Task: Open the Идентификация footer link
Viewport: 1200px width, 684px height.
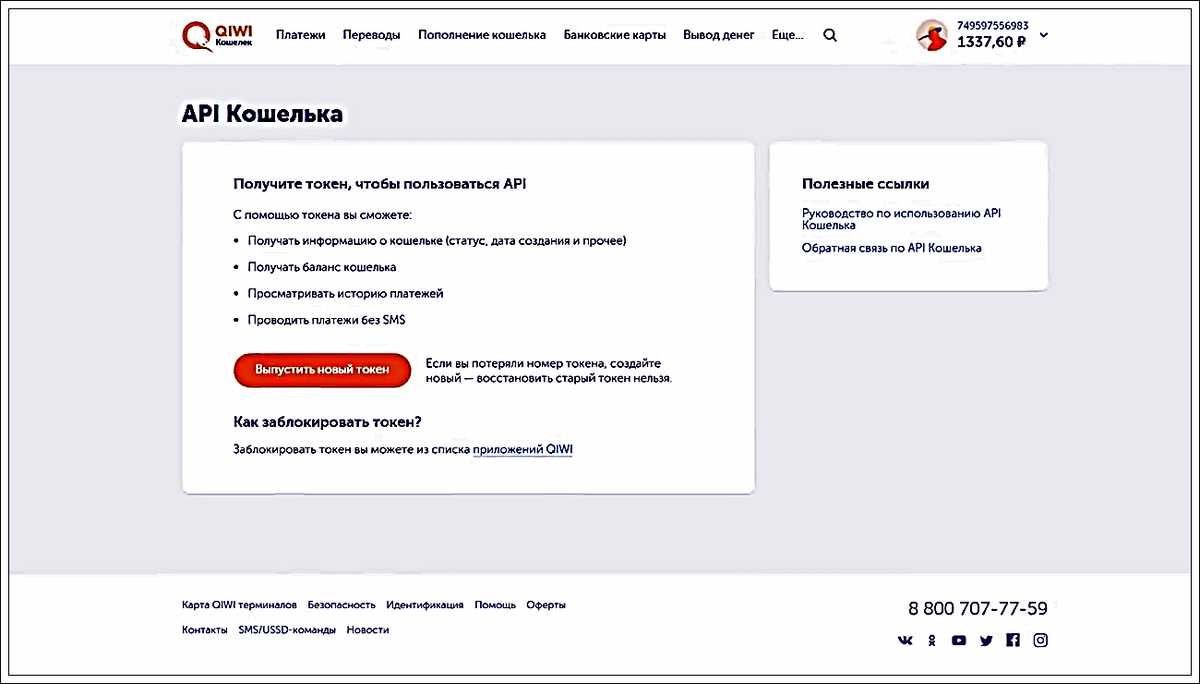Action: (x=425, y=605)
